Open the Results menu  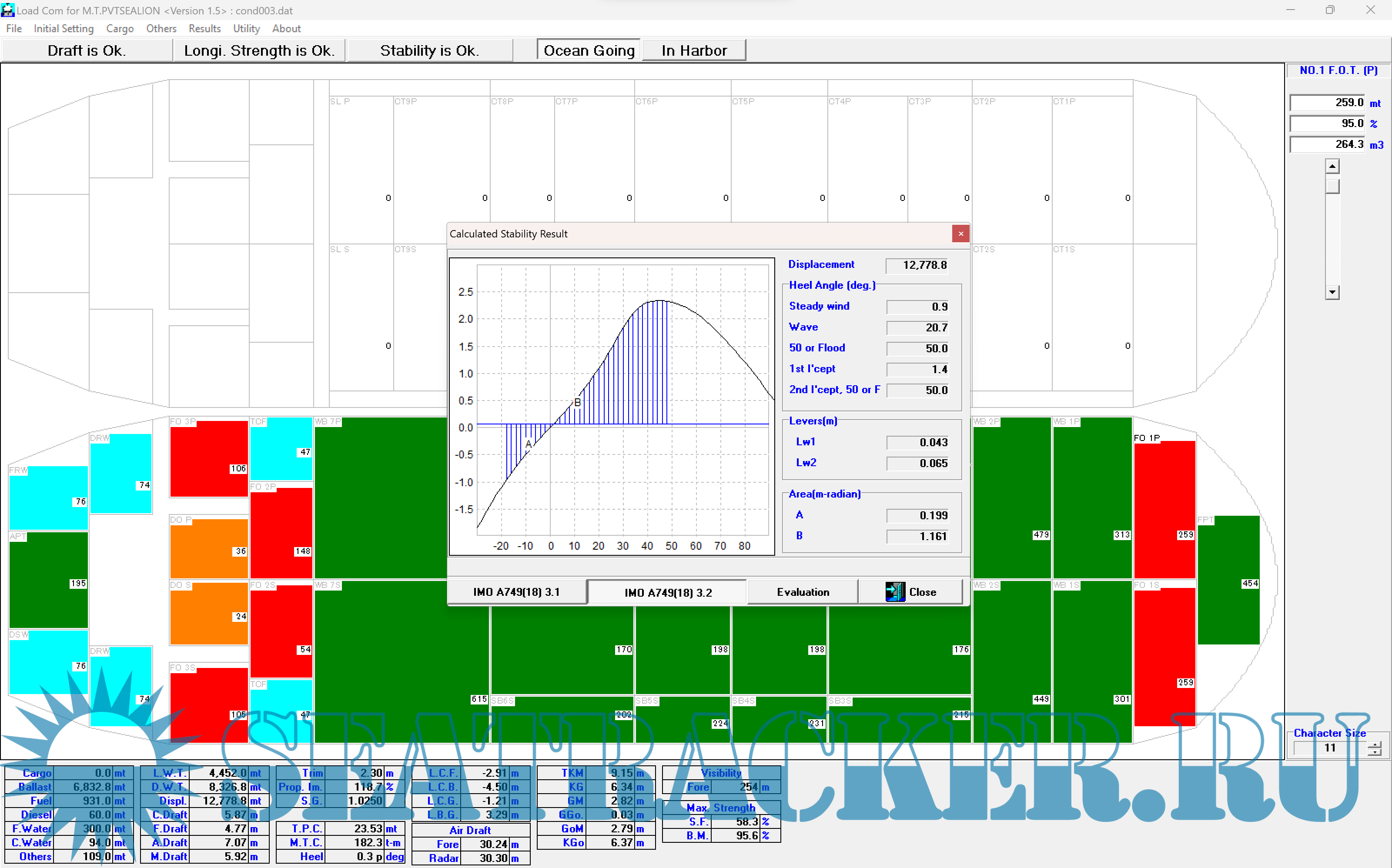pos(204,29)
